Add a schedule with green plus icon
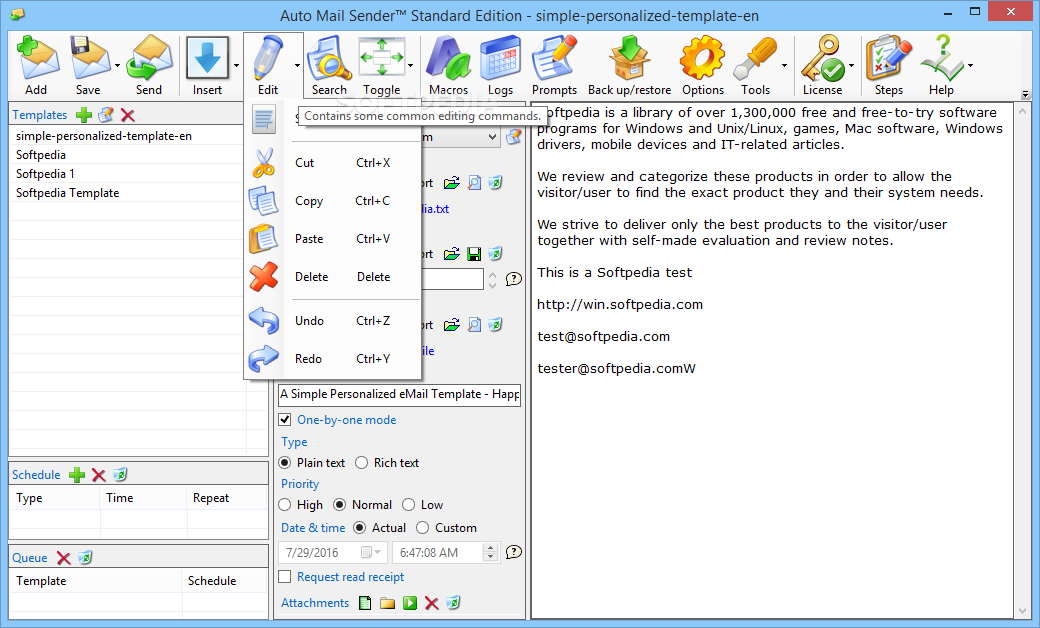This screenshot has height=628, width=1040. point(77,475)
